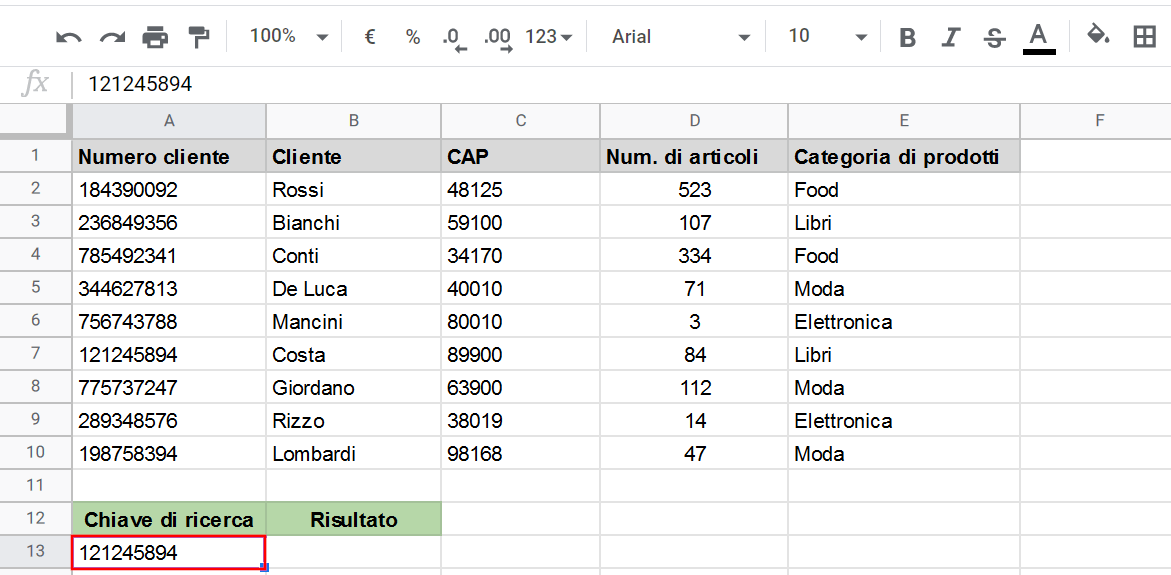
Task: Decrease decimal places
Action: (454, 38)
